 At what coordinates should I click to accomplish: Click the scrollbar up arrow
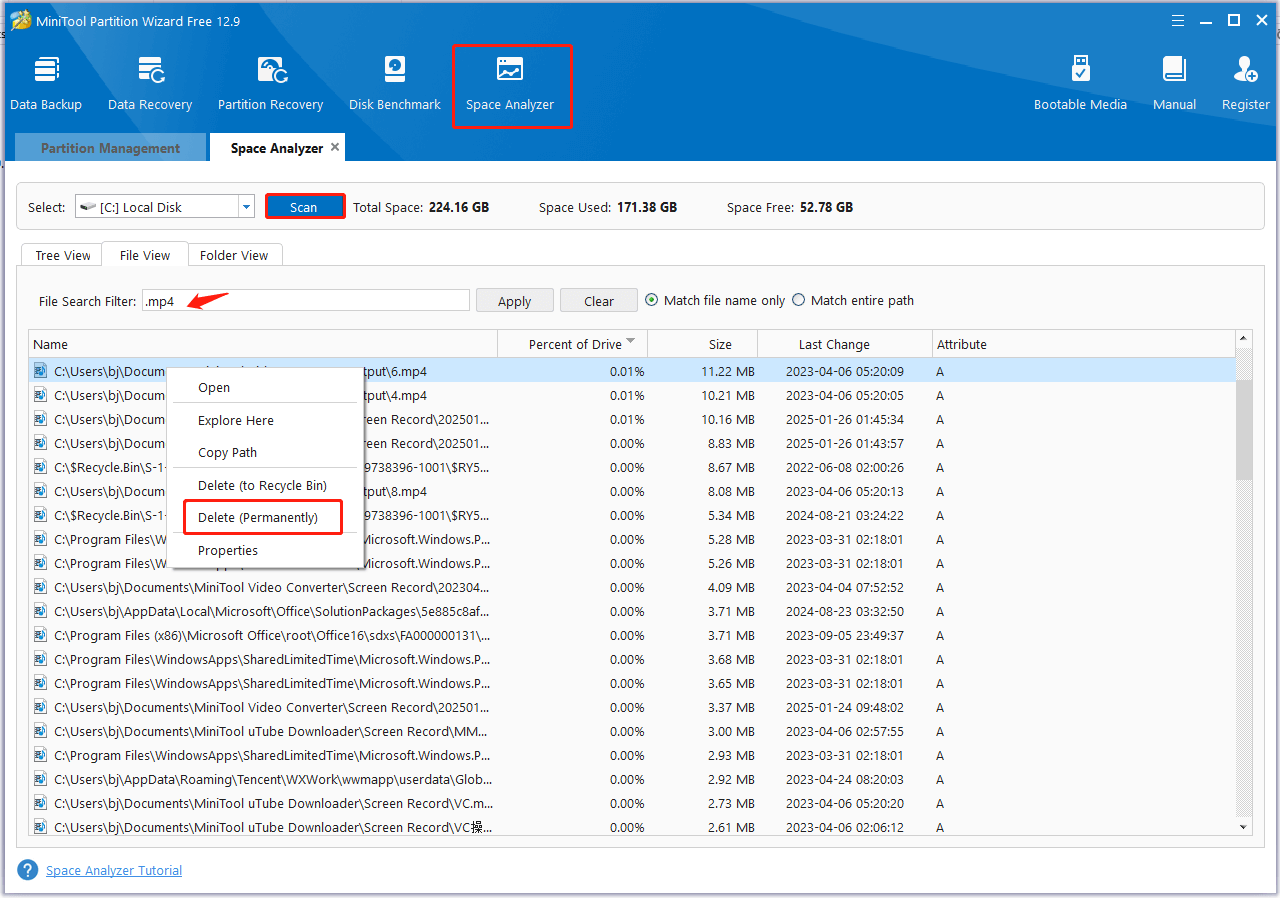tap(1244, 340)
